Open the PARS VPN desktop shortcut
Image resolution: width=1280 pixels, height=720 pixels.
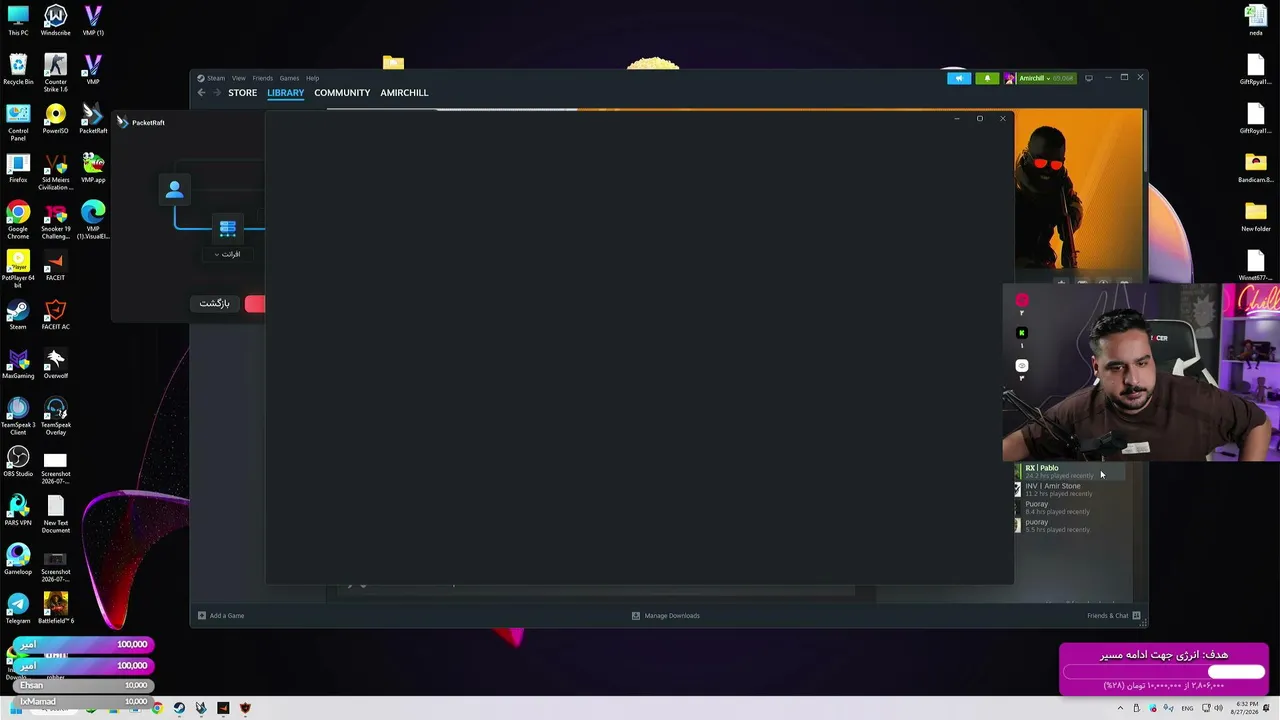(x=18, y=510)
